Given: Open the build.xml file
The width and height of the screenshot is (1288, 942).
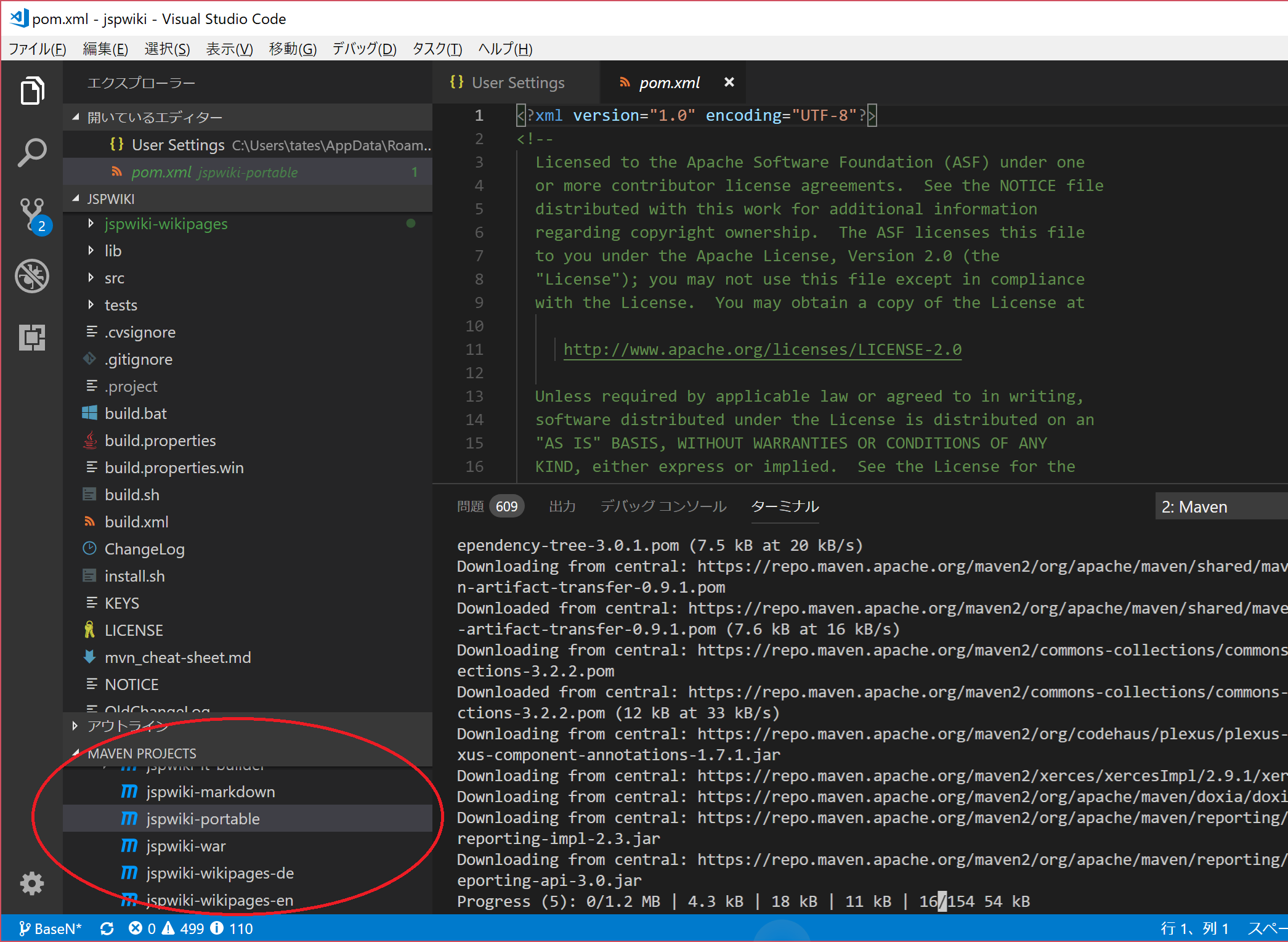Looking at the screenshot, I should [248, 522].
